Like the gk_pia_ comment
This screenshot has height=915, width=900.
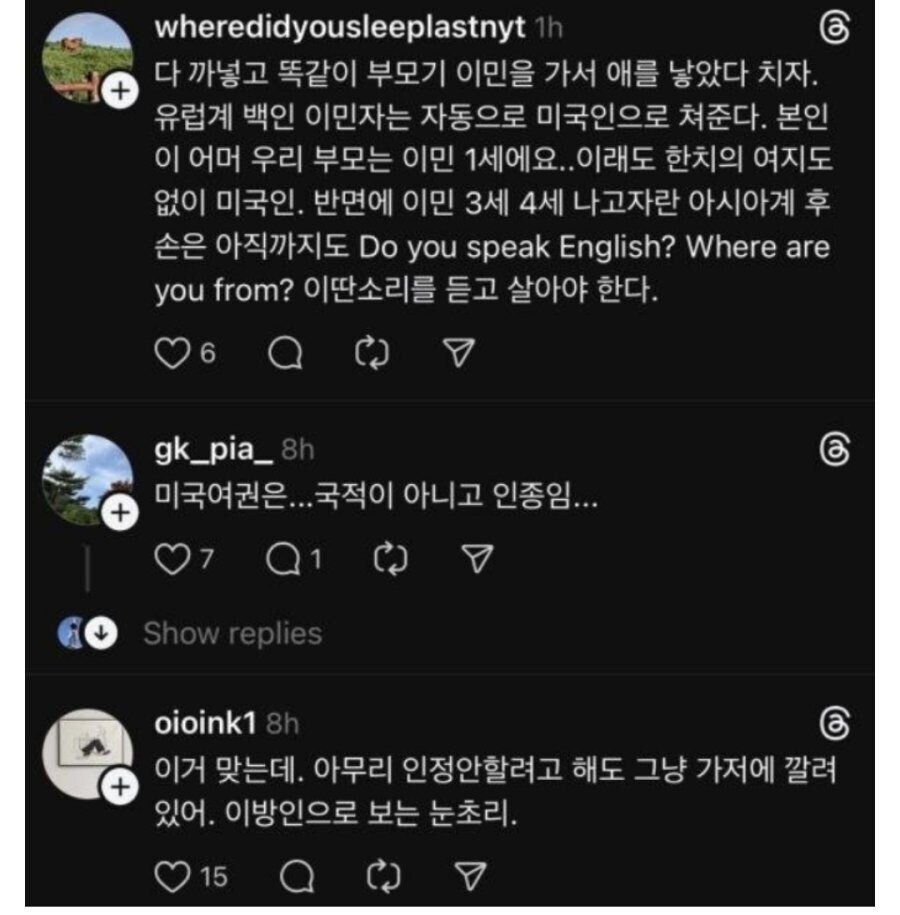tap(174, 560)
